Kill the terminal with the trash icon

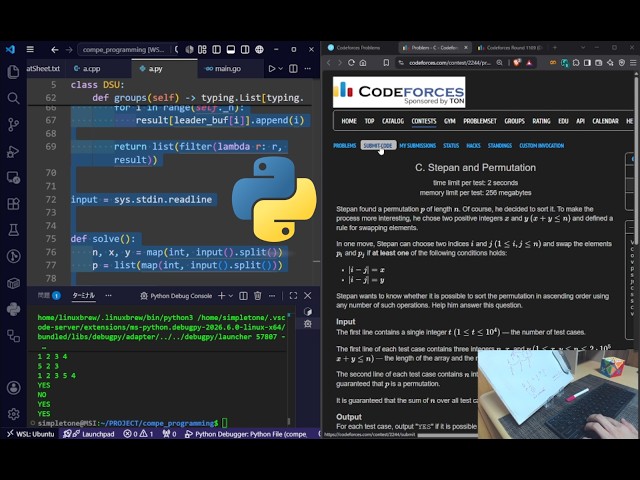258,296
